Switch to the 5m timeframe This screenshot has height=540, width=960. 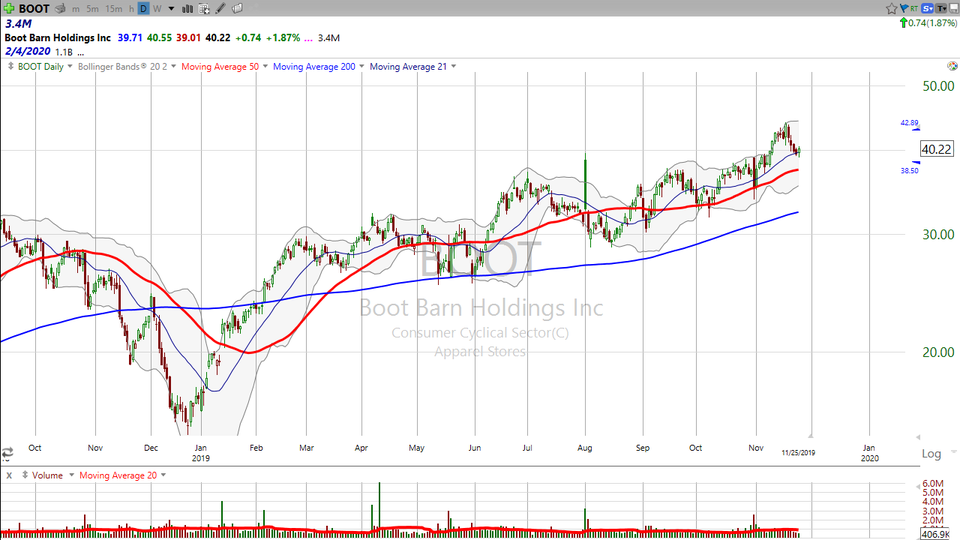92,9
